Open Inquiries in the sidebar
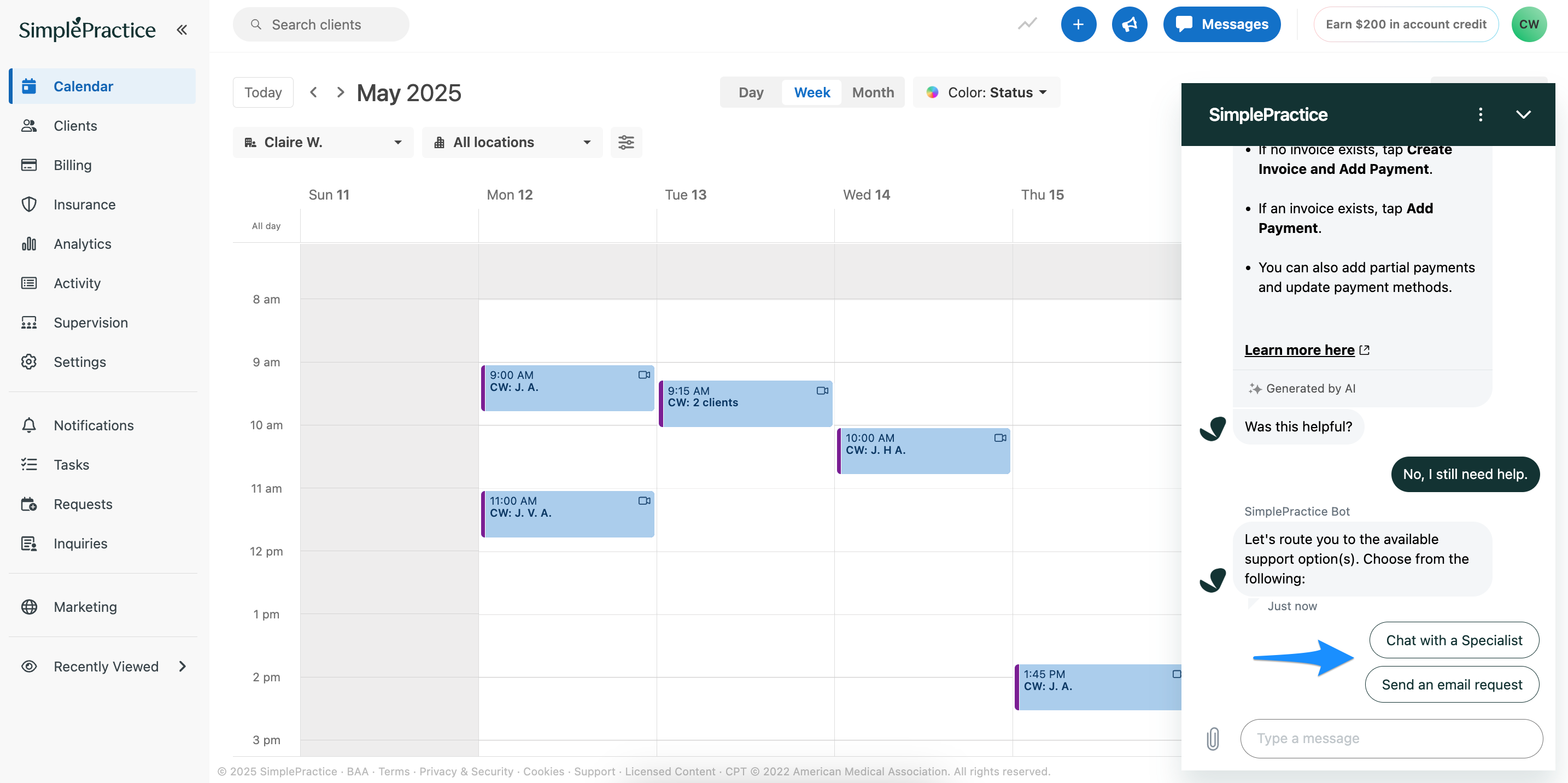Screen dimensions: 1568x783 [102, 543]
